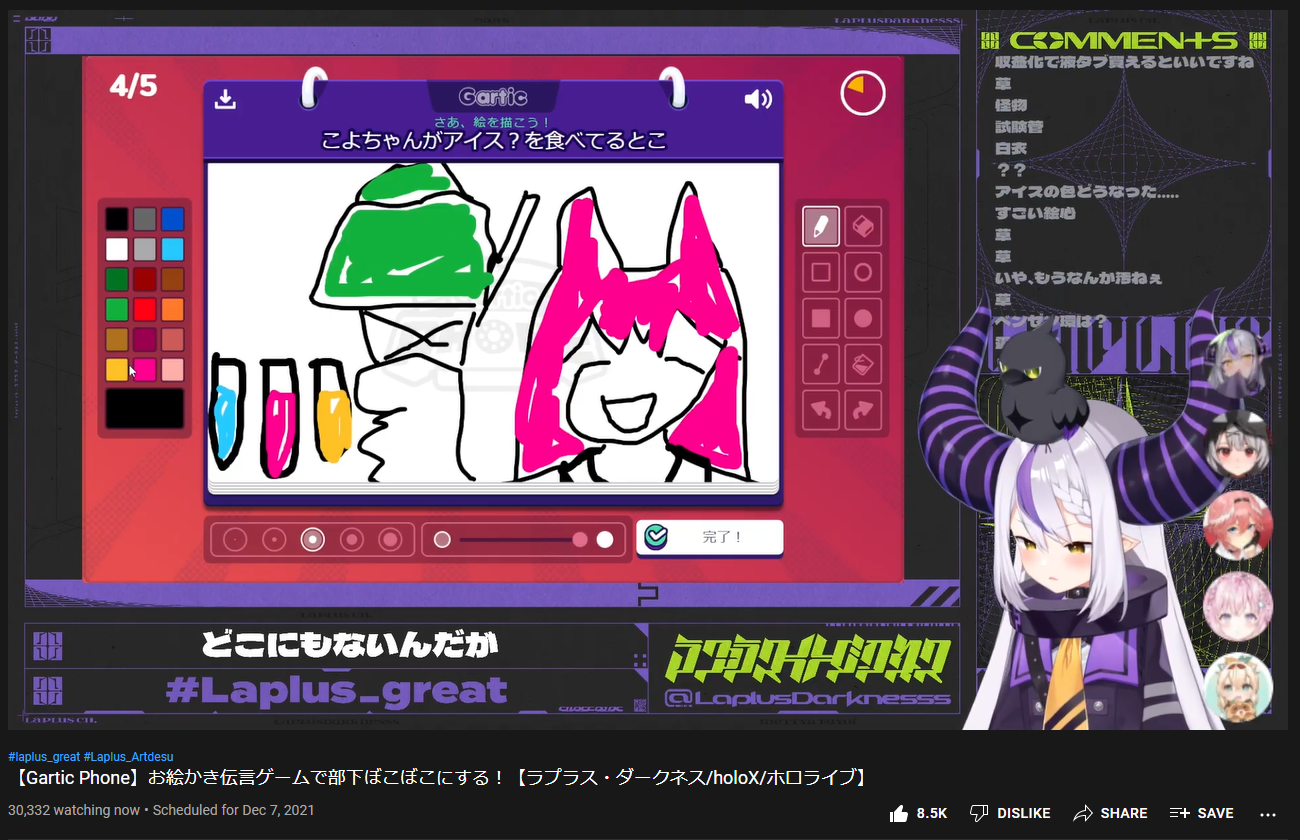Select the yellow color swatch
This screenshot has width=1300, height=840.
[x=117, y=369]
